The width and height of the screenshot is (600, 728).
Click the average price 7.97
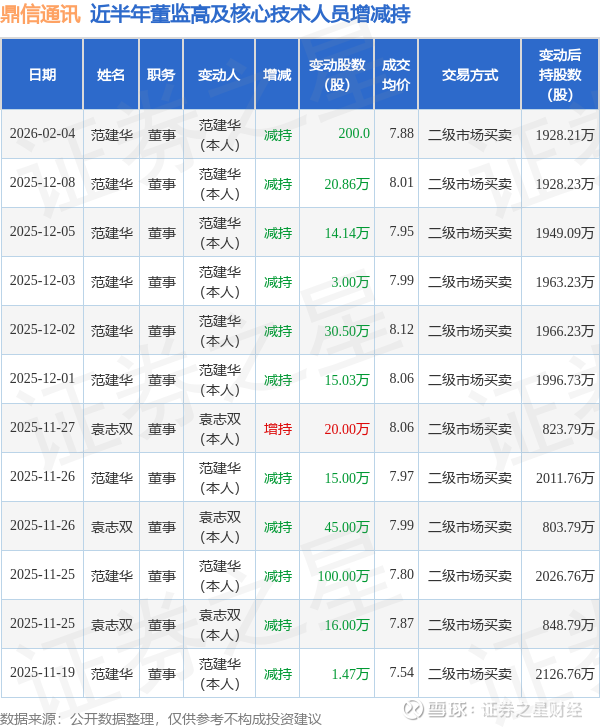click(401, 477)
